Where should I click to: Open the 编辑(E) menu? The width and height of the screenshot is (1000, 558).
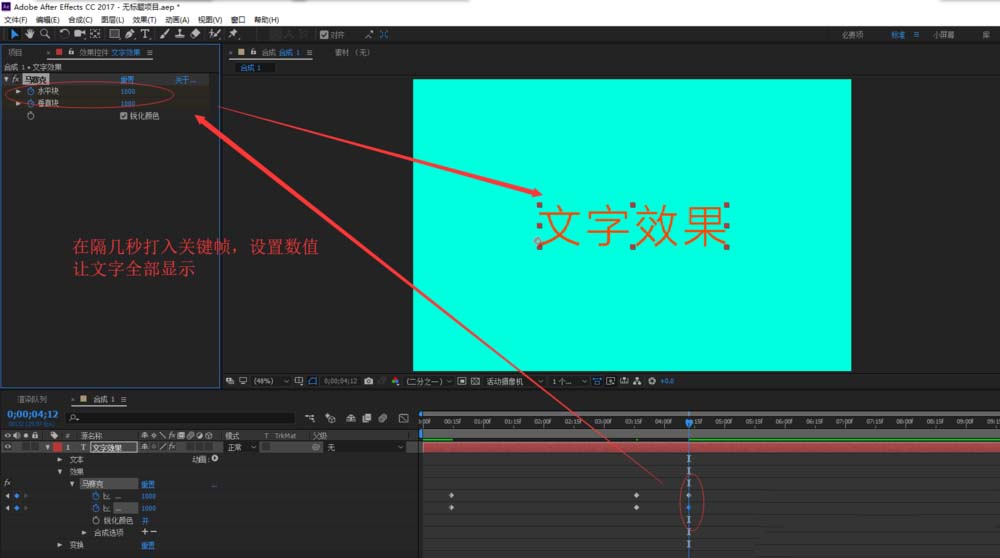(47, 20)
